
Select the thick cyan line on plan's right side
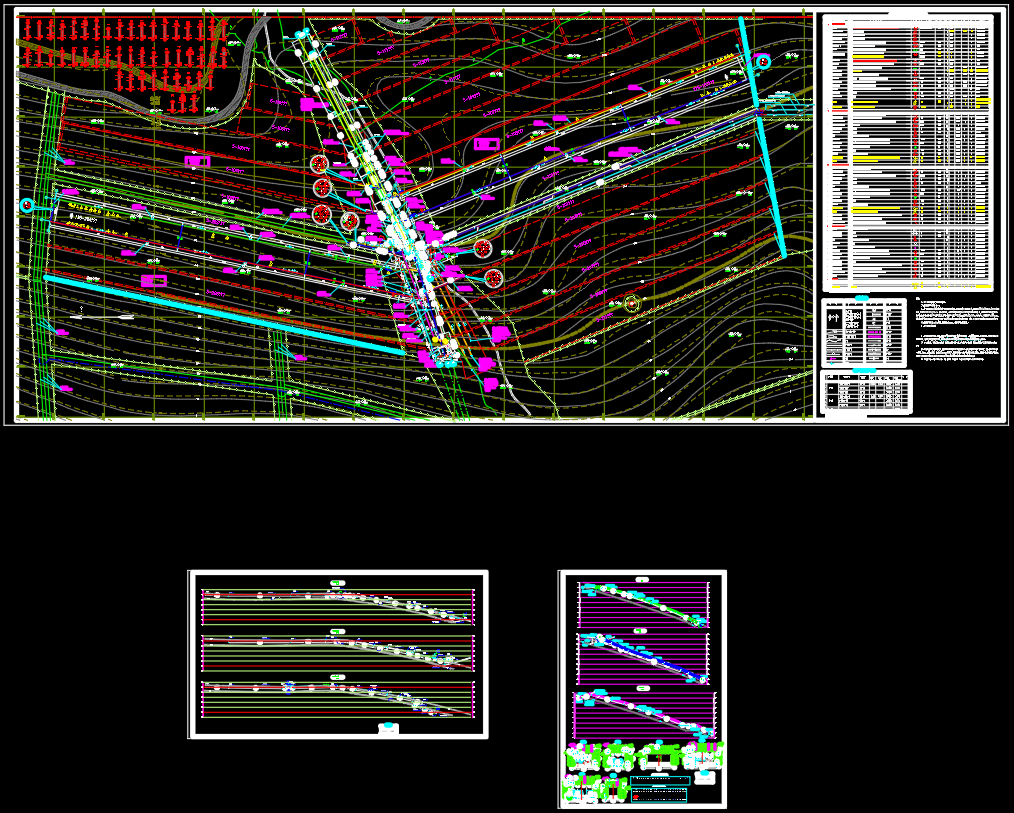point(762,137)
